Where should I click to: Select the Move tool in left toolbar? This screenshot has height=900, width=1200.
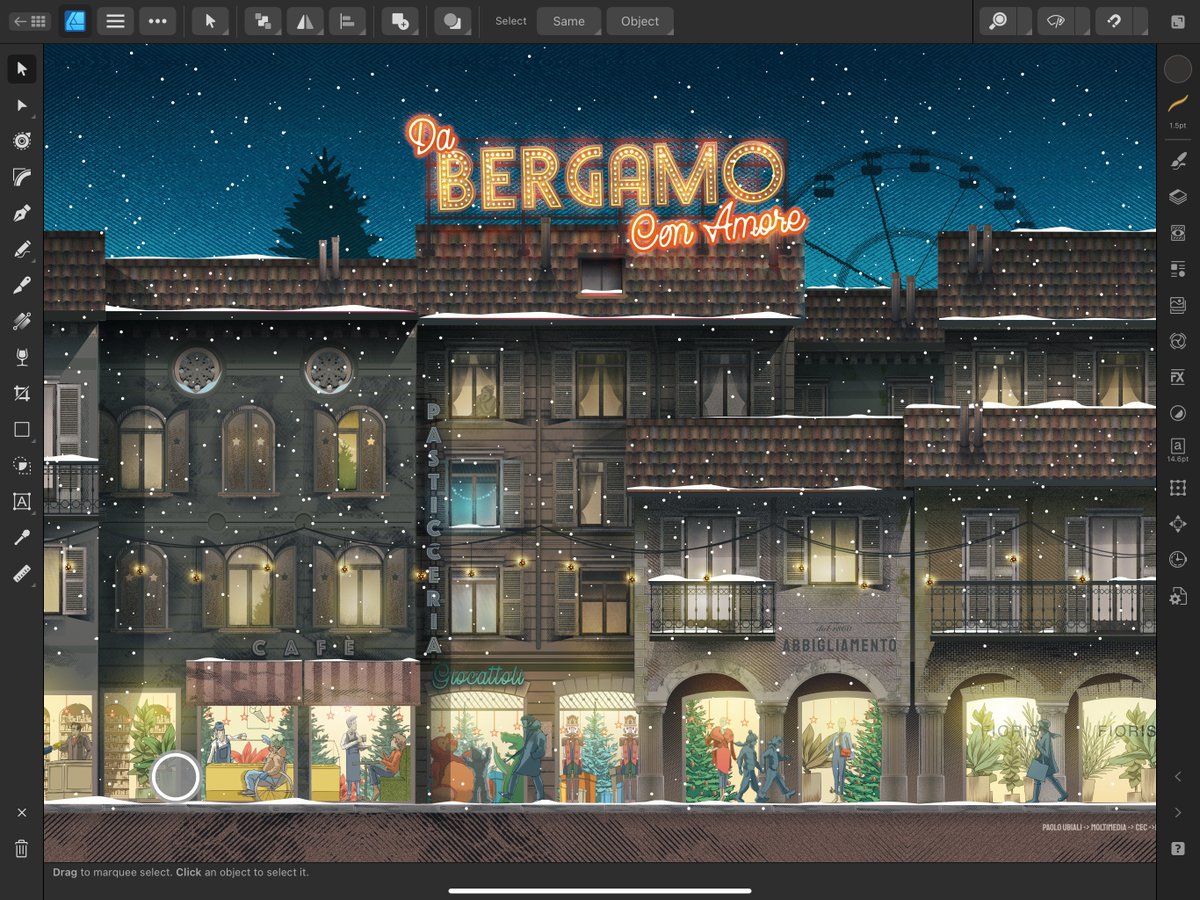pos(21,69)
